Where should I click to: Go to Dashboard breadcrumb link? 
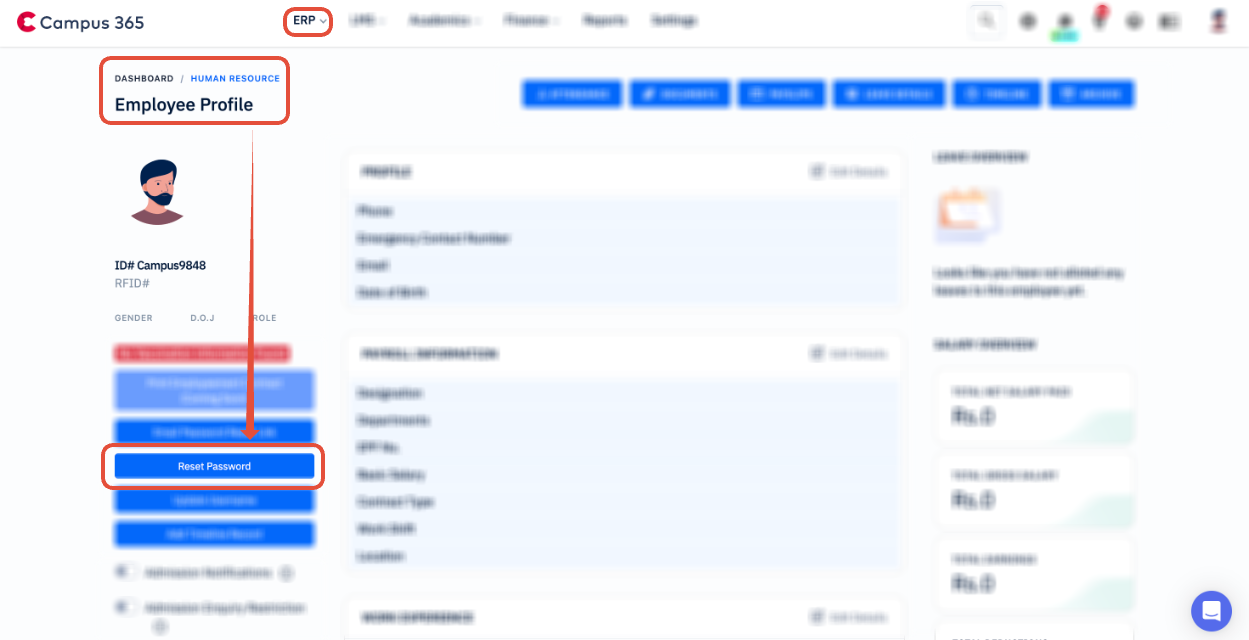click(x=144, y=78)
